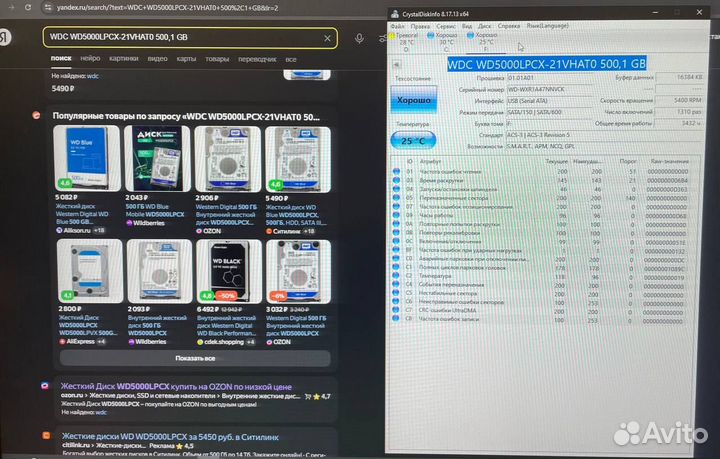This screenshot has height=459, width=720.
Task: Click the blue status icon of drive C
Action: click(x=430, y=35)
